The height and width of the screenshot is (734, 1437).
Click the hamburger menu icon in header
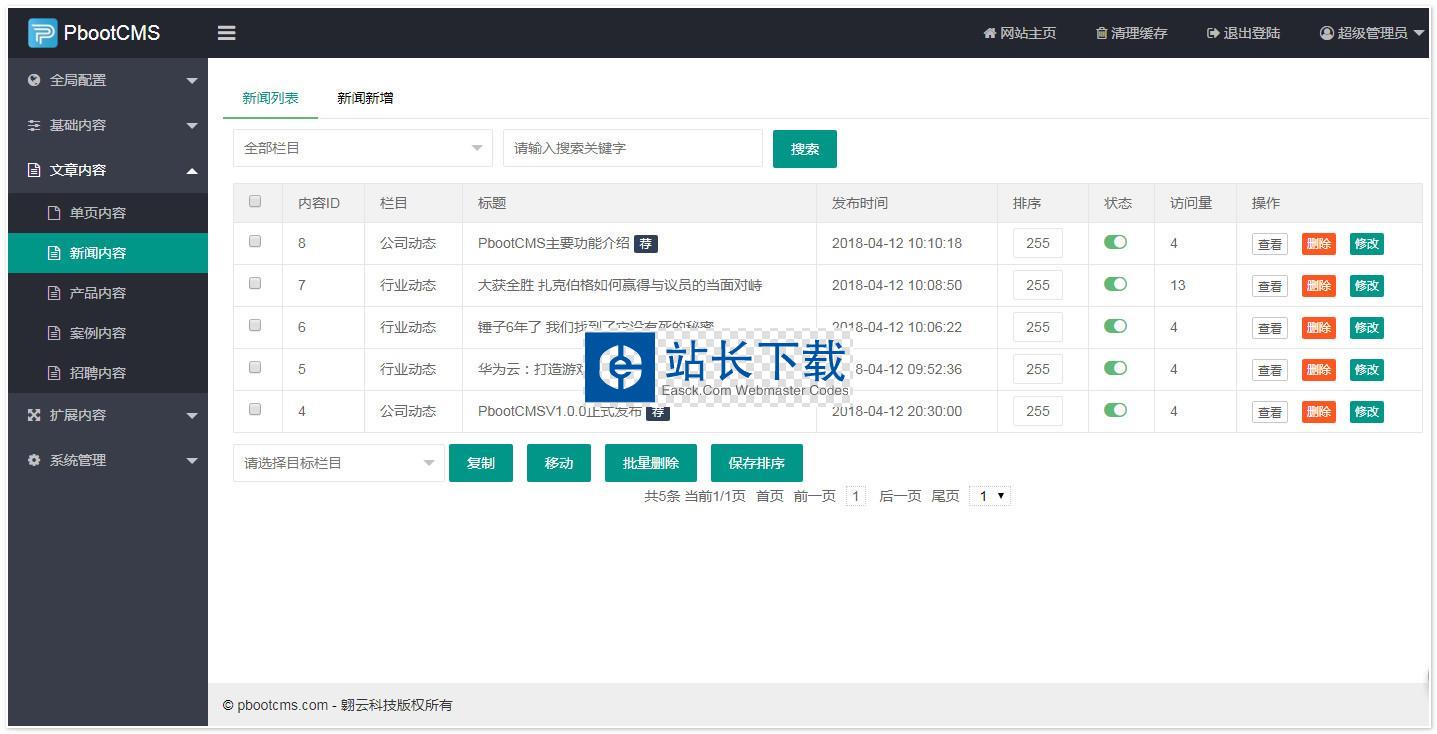(227, 33)
